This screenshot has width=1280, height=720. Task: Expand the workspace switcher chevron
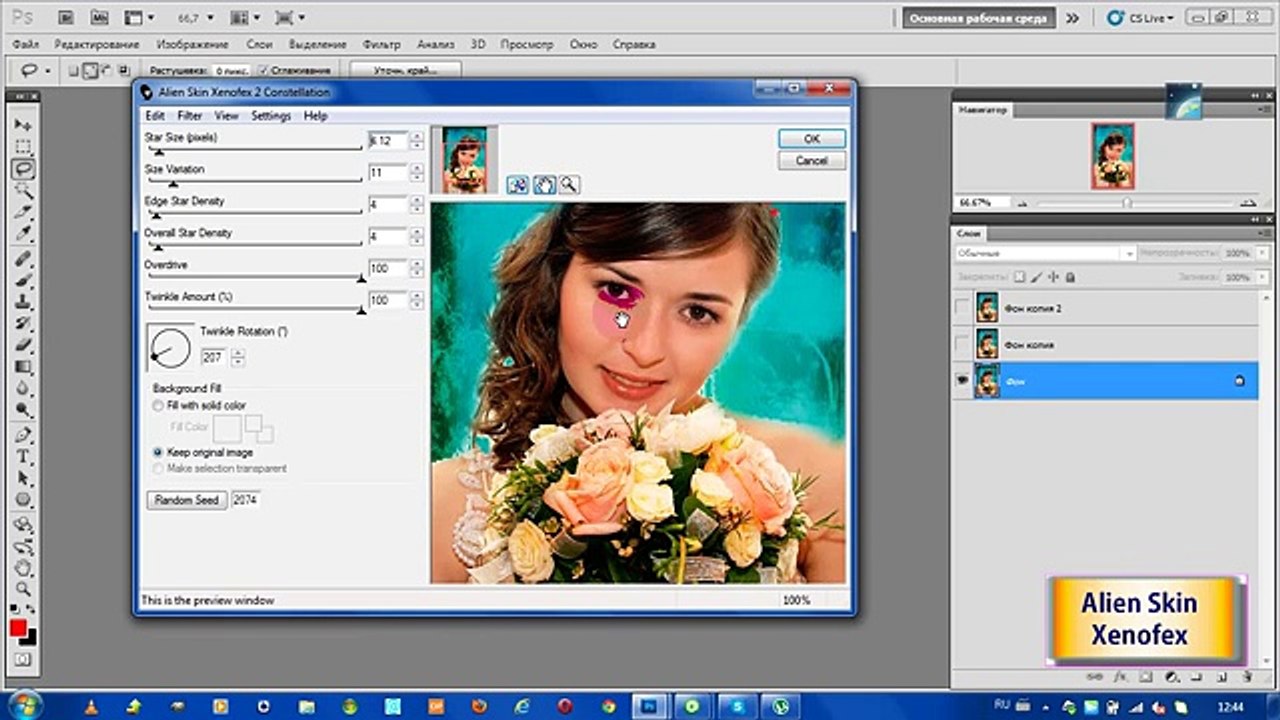click(x=1072, y=18)
